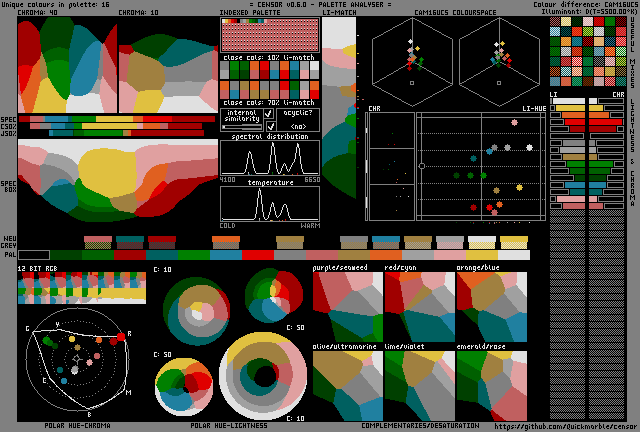Click the temperature cold-warm graph
Screen dimensions: 640x432
270,204
